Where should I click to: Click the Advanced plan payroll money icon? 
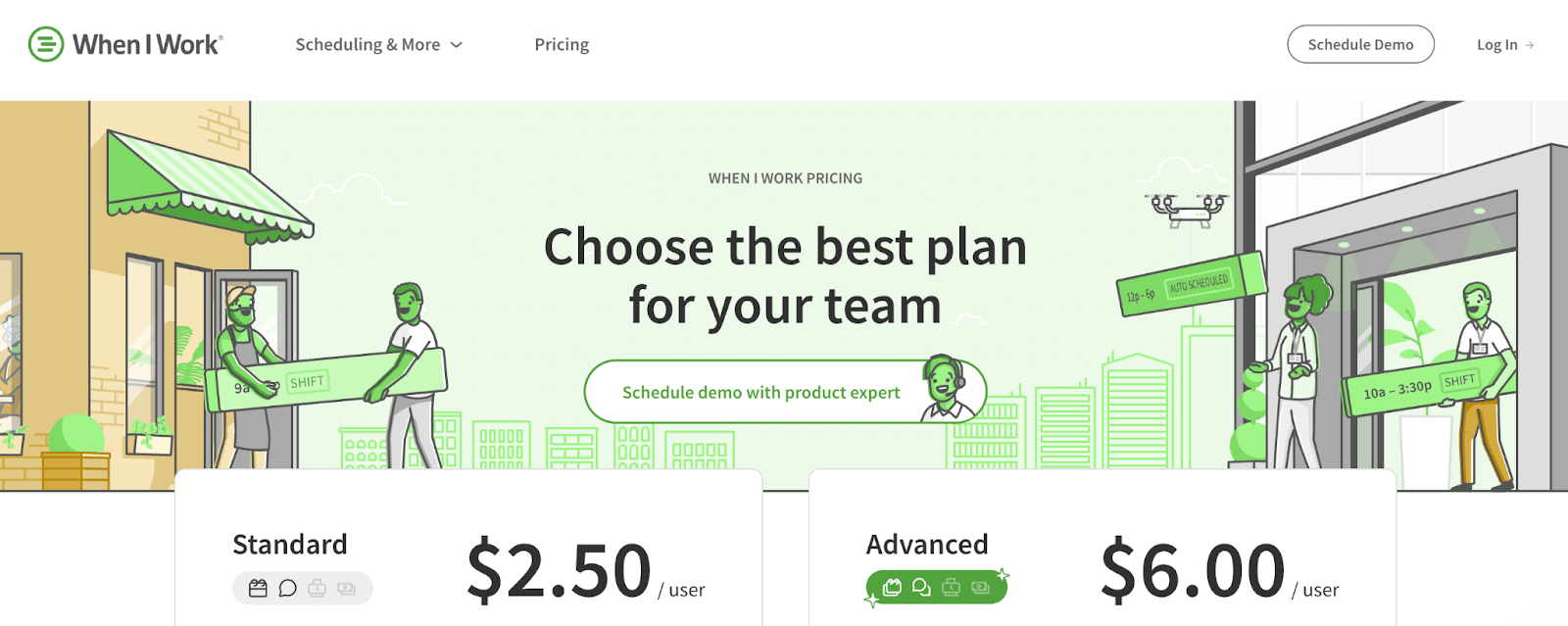click(980, 587)
